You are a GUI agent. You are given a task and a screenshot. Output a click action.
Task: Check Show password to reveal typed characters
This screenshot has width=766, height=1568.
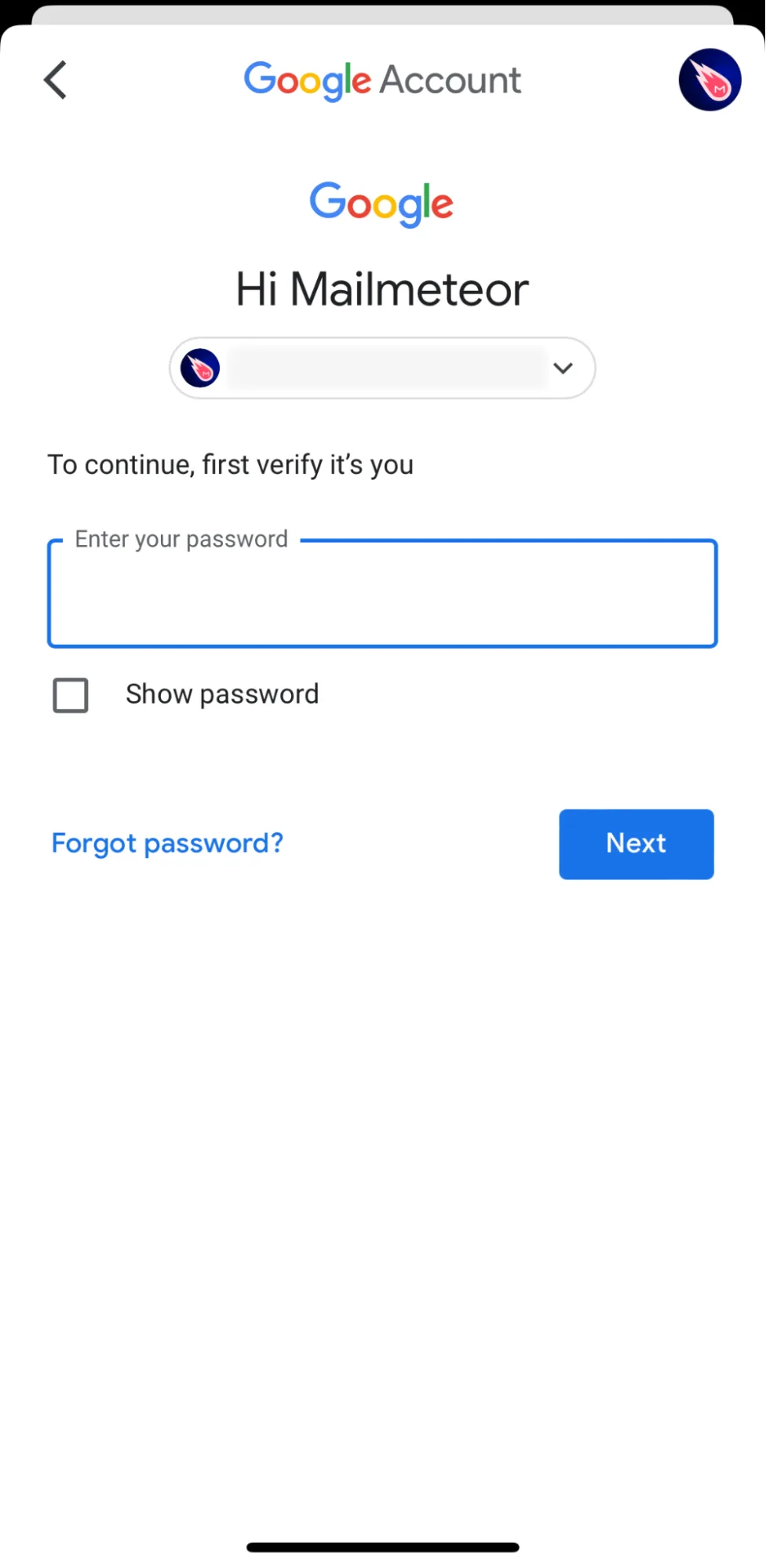70,695
